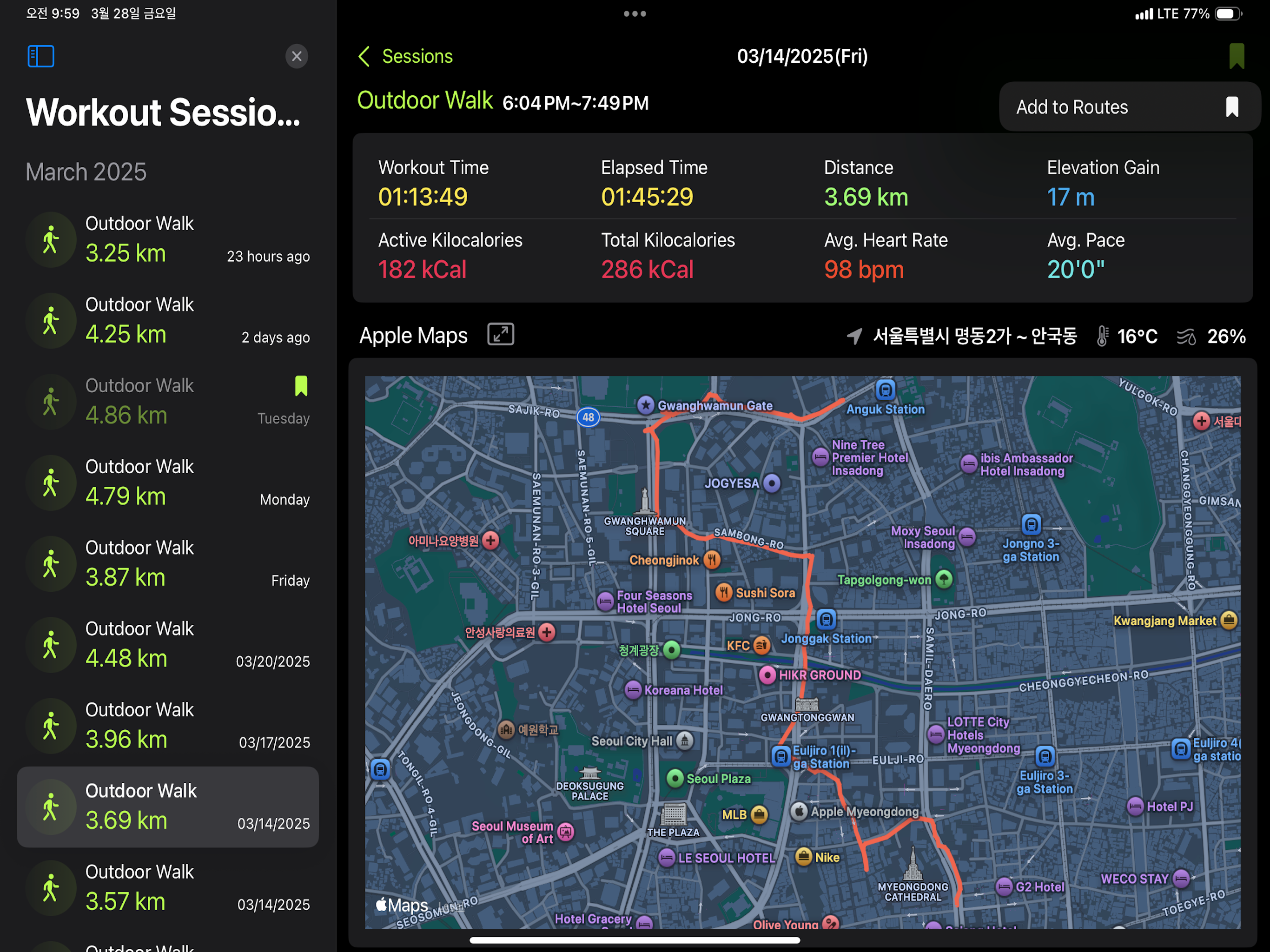Viewport: 1270px width, 952px height.
Task: Tap the LOTTE City Hotels Myeongdong pin
Action: pyautogui.click(x=936, y=734)
